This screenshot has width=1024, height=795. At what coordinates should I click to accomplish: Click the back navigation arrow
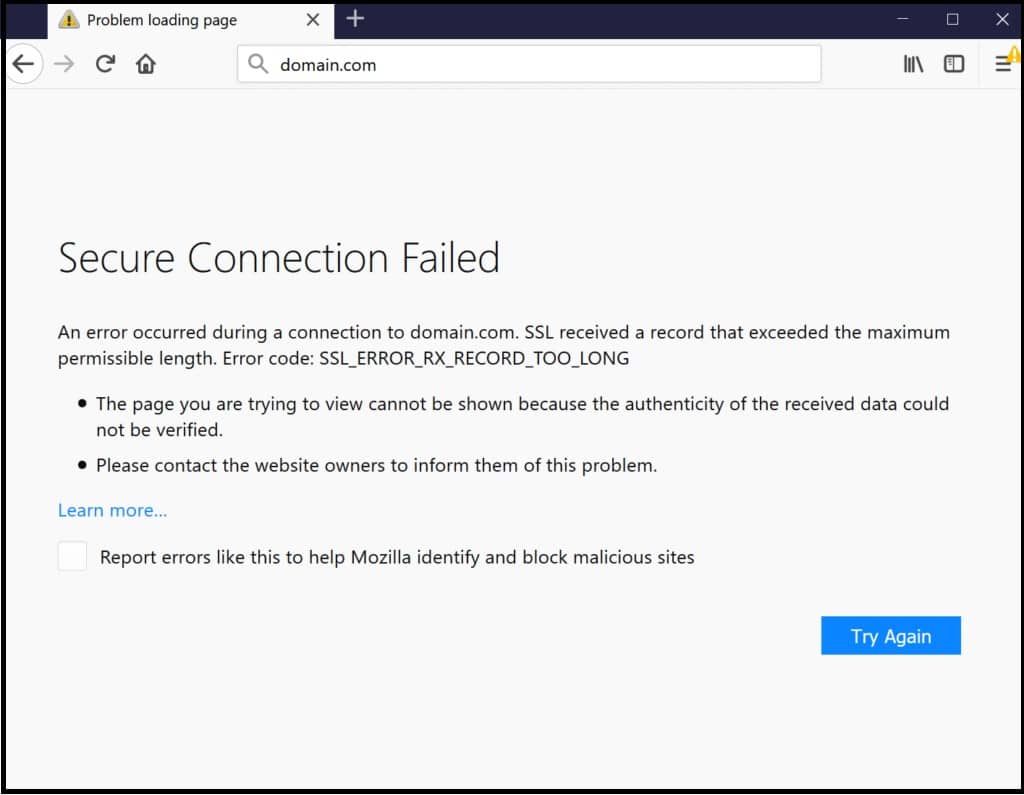click(24, 63)
